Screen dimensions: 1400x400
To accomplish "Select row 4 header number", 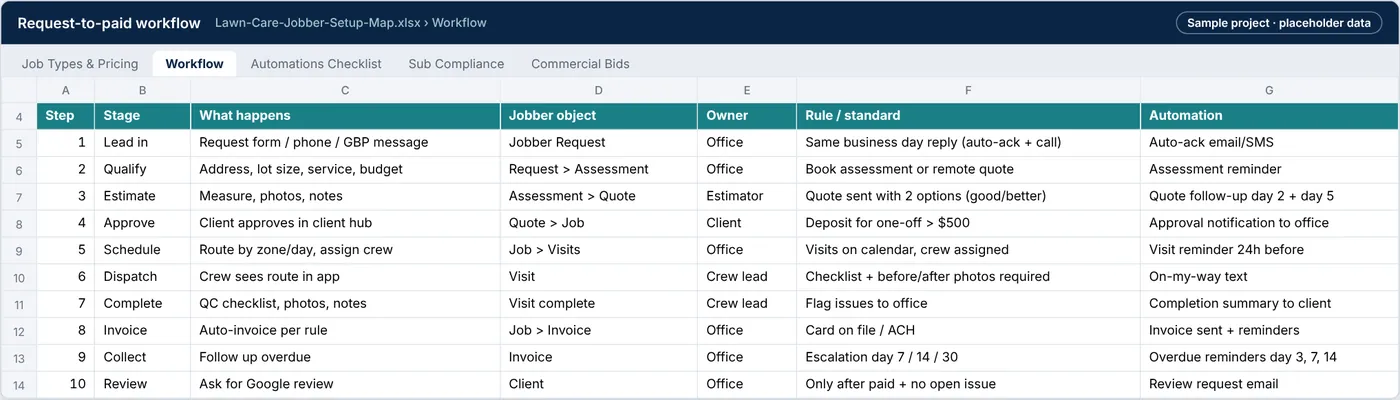I will 19,116.
